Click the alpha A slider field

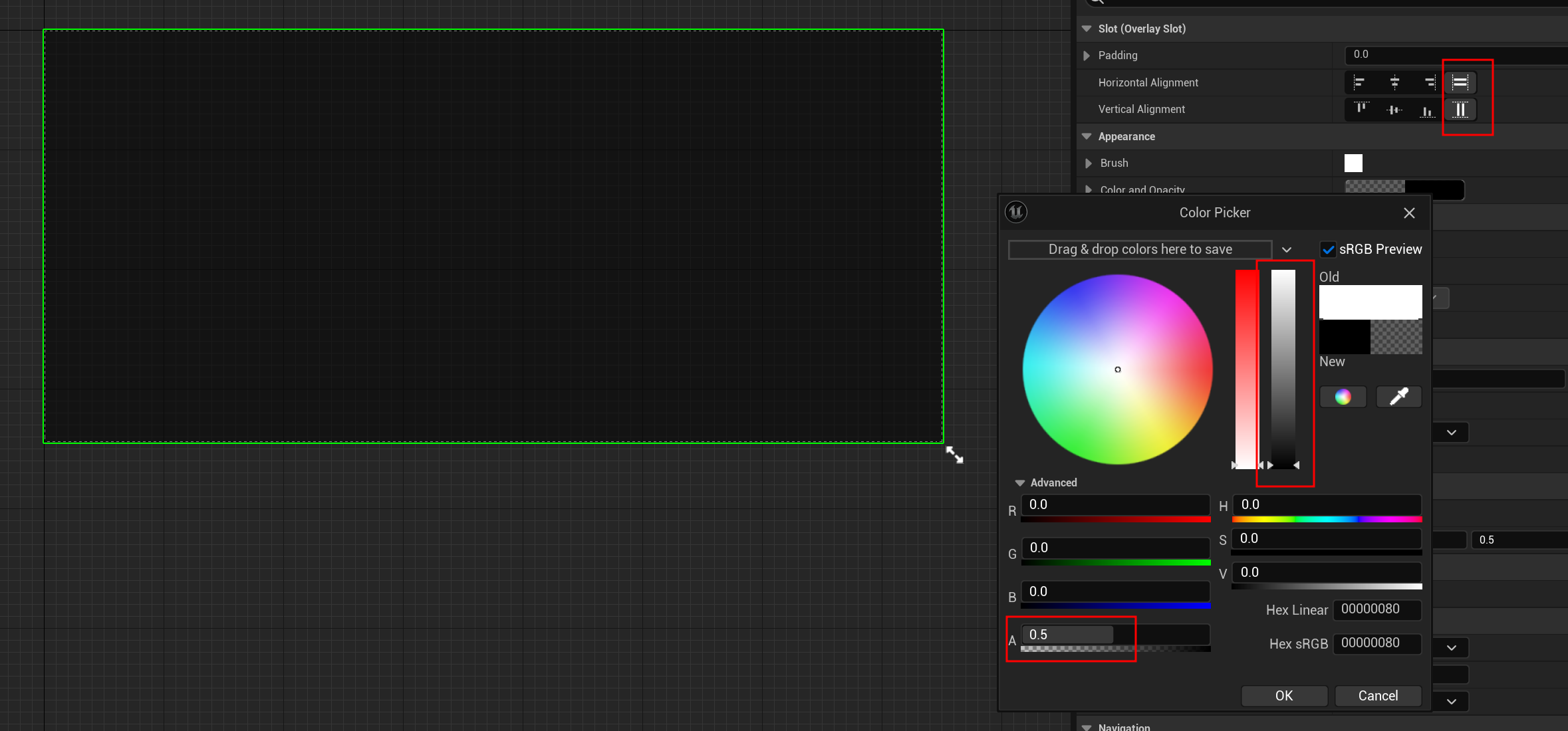[1115, 635]
